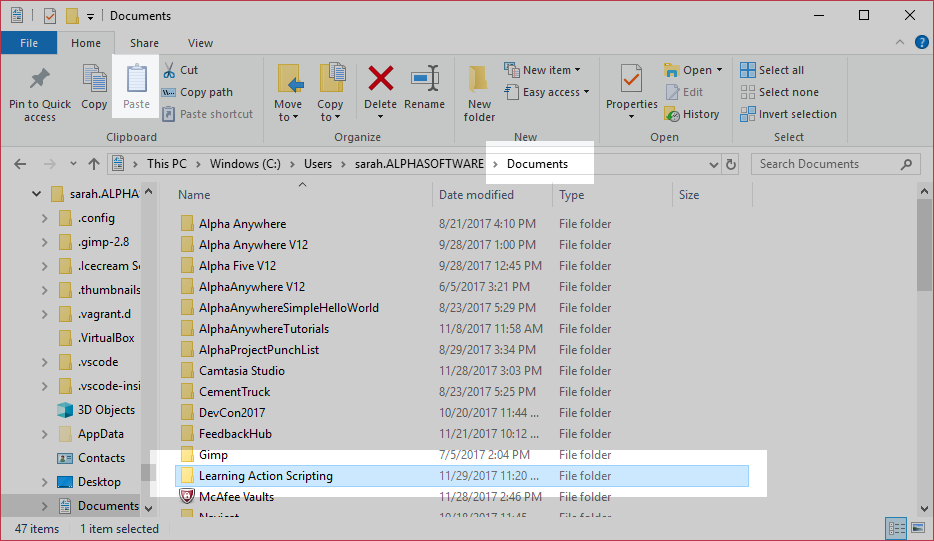The width and height of the screenshot is (934, 541).
Task: Switch to details view layout icon
Action: [x=896, y=528]
